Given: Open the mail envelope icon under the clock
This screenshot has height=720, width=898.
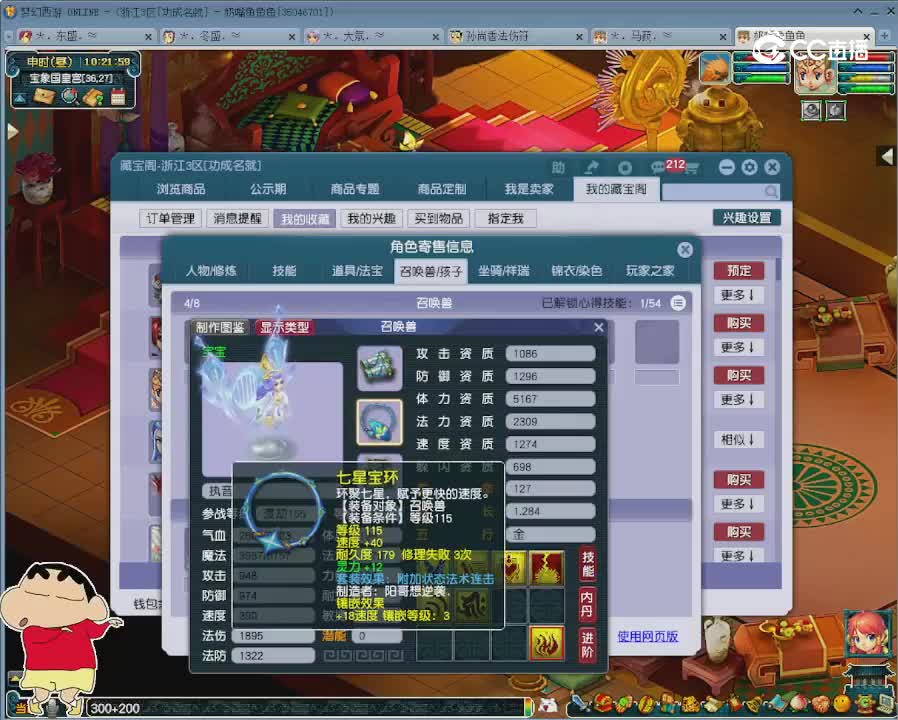Looking at the screenshot, I should point(44,96).
